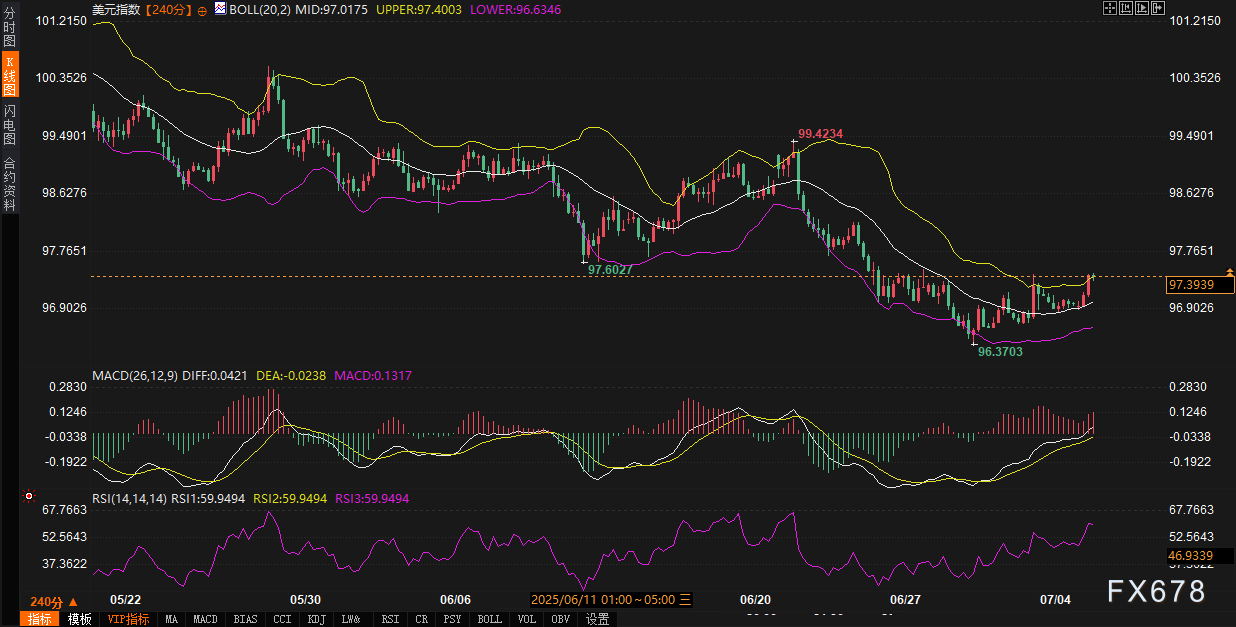Open the 设置 settings button
The image size is (1236, 627).
point(597,619)
